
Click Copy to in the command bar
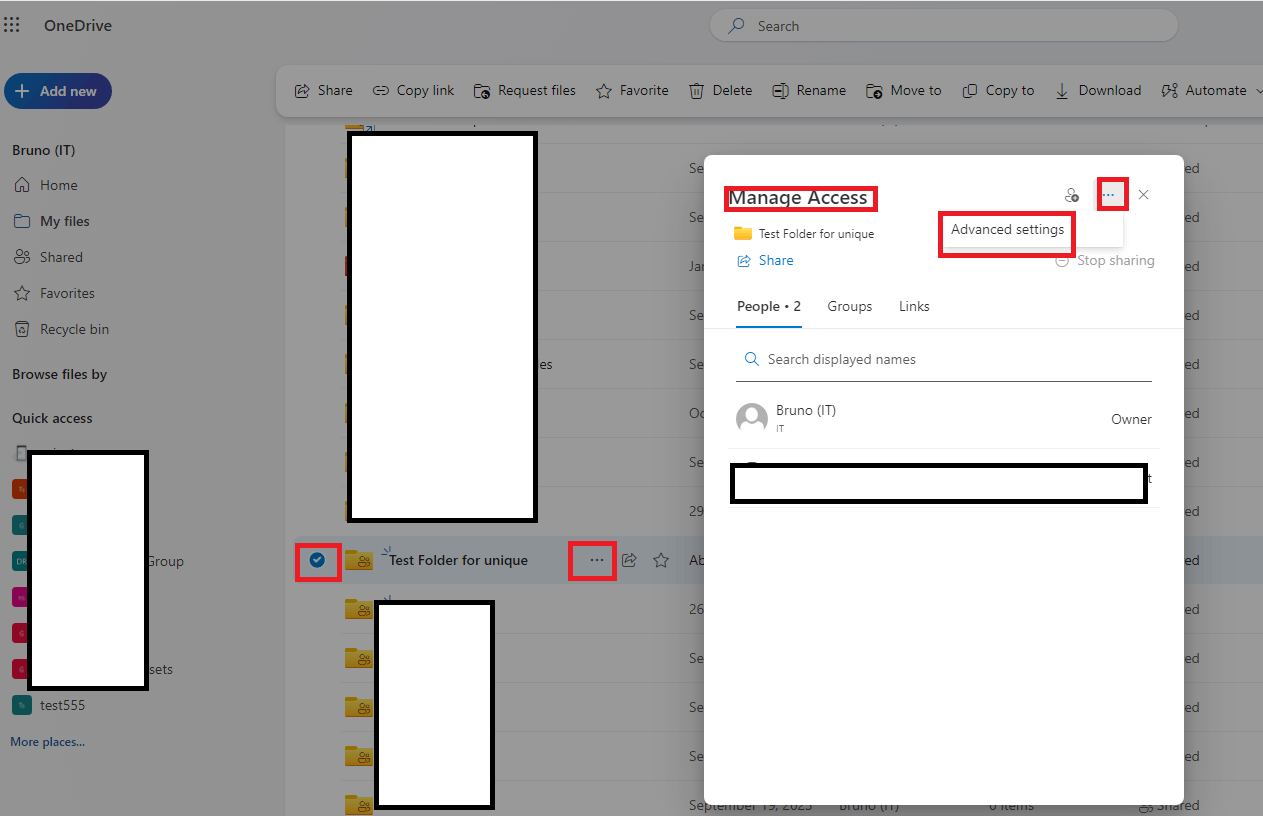998,90
